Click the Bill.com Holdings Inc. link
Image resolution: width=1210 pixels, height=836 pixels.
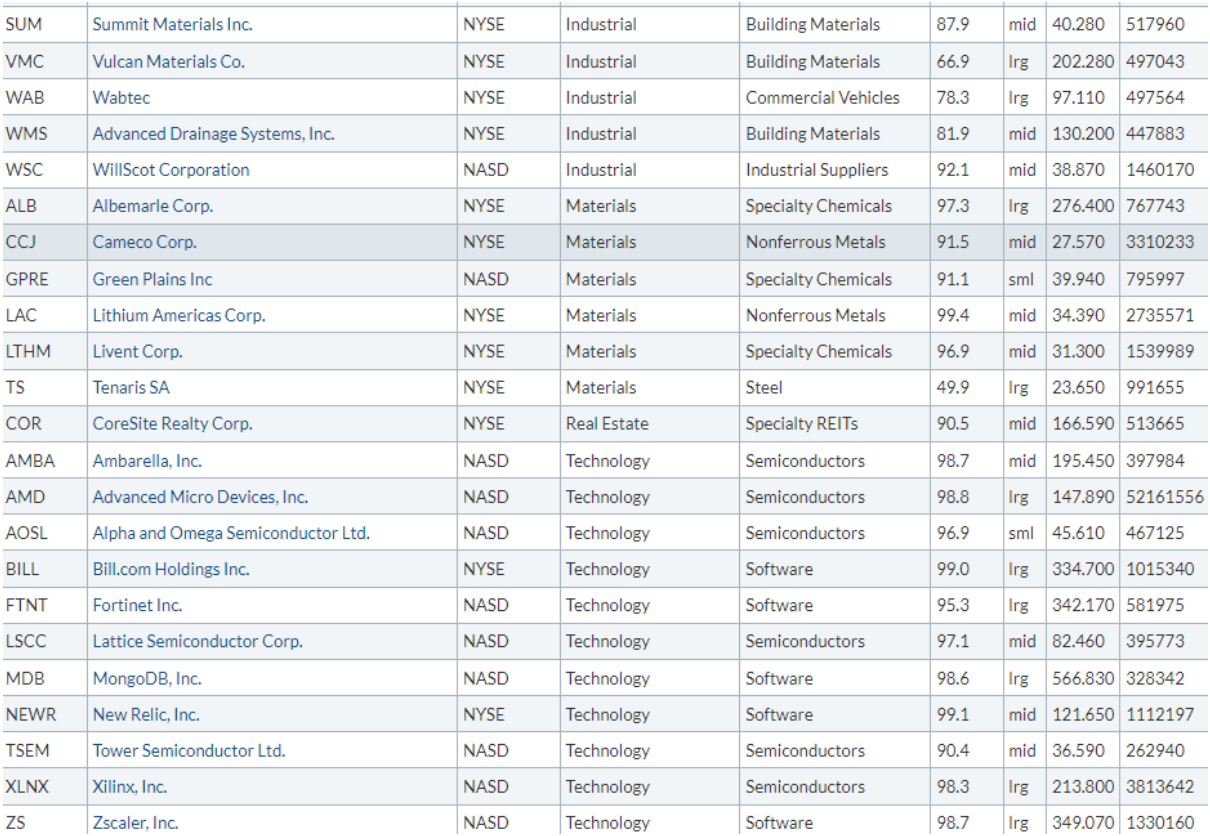pos(171,569)
